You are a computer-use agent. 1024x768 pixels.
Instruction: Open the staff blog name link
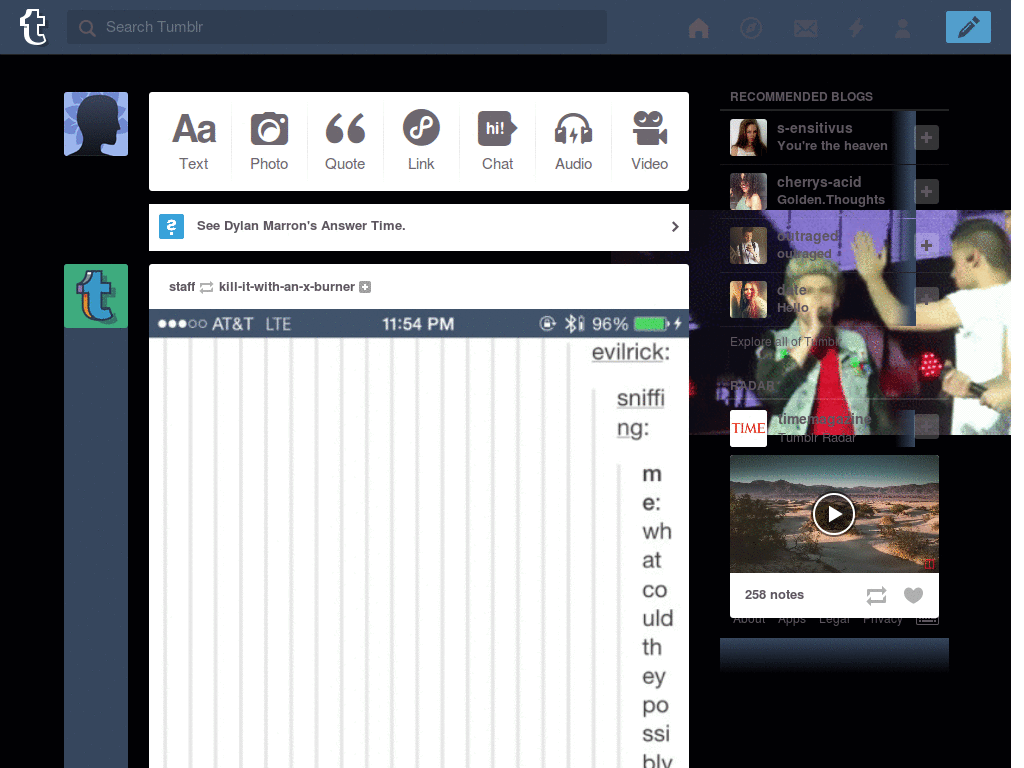[x=182, y=287]
